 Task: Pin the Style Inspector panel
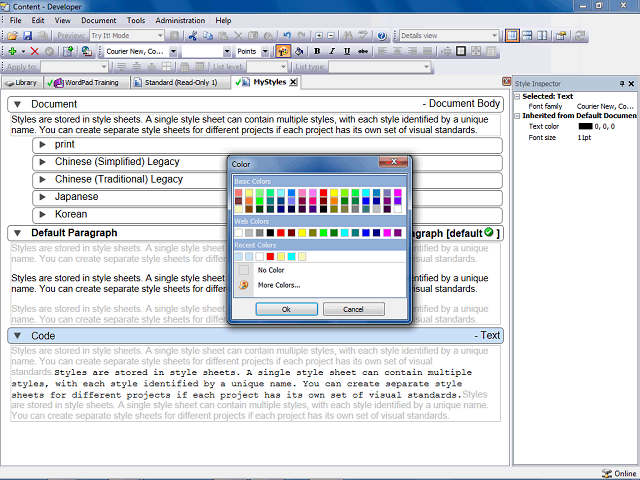[x=622, y=84]
